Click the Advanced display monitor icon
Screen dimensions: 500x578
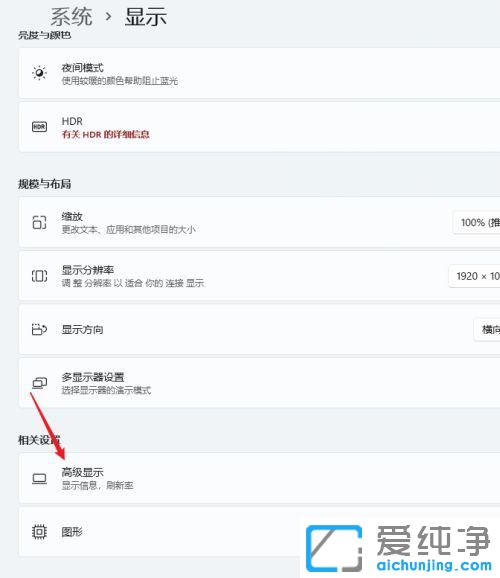pos(39,478)
